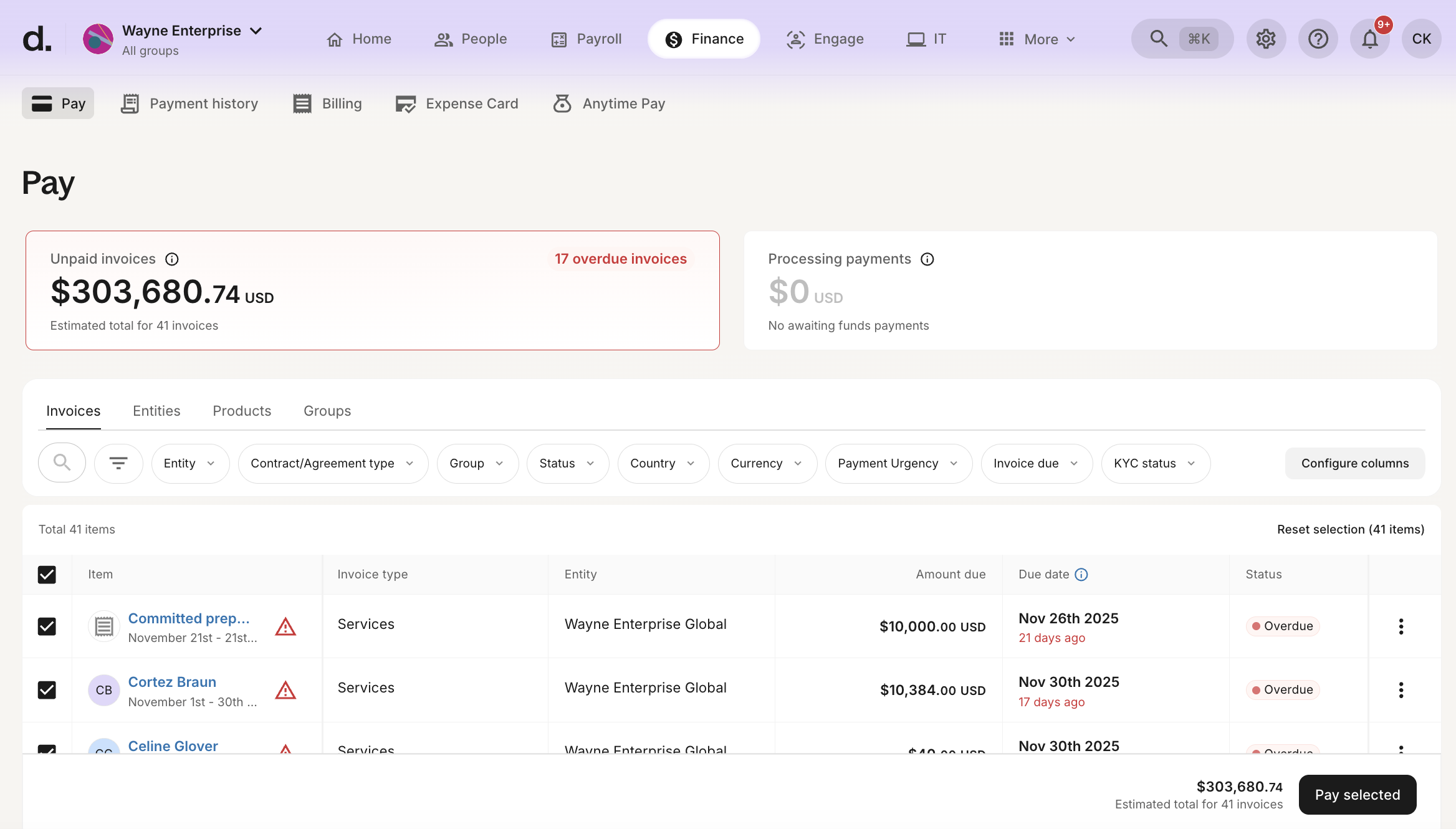Screen dimensions: 1456x829
Task: Open the notifications bell
Action: [x=1369, y=39]
